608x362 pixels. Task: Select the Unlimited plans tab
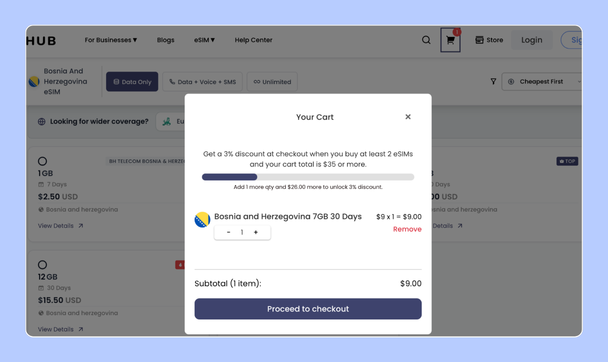click(x=272, y=82)
